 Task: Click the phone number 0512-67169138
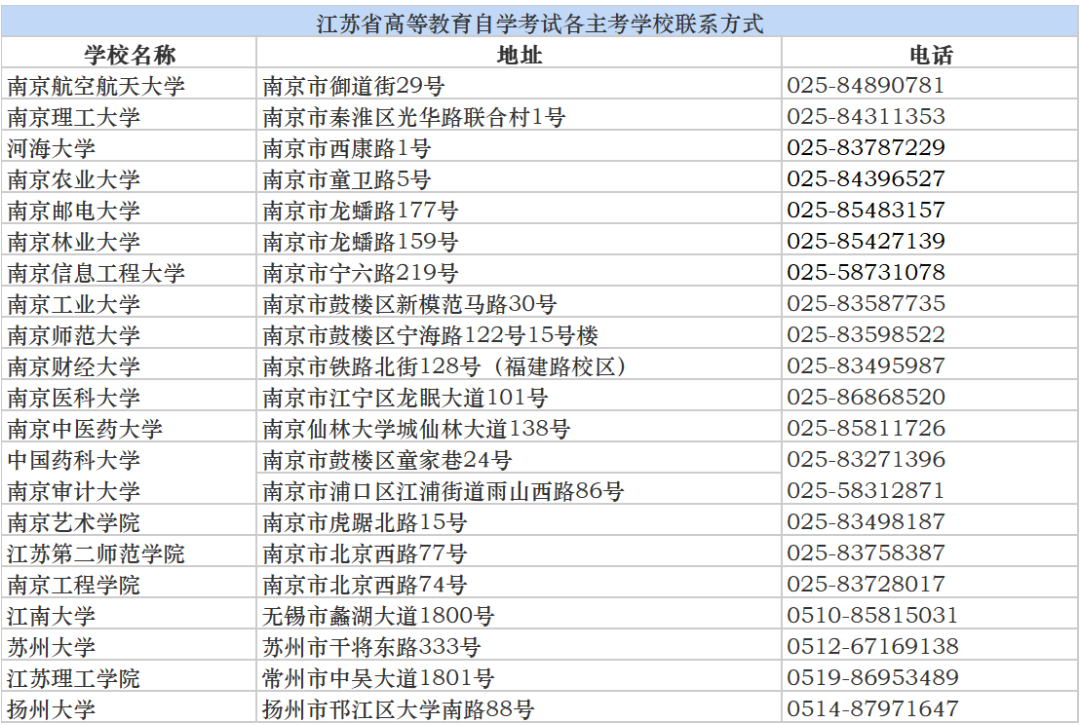coord(872,646)
